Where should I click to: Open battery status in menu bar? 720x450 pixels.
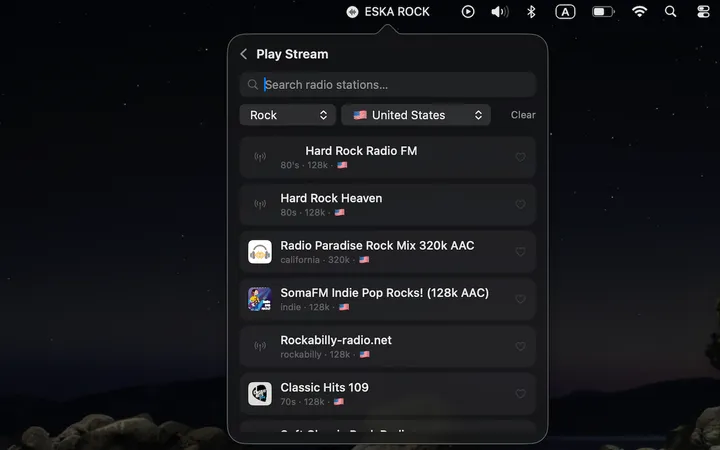pos(603,11)
